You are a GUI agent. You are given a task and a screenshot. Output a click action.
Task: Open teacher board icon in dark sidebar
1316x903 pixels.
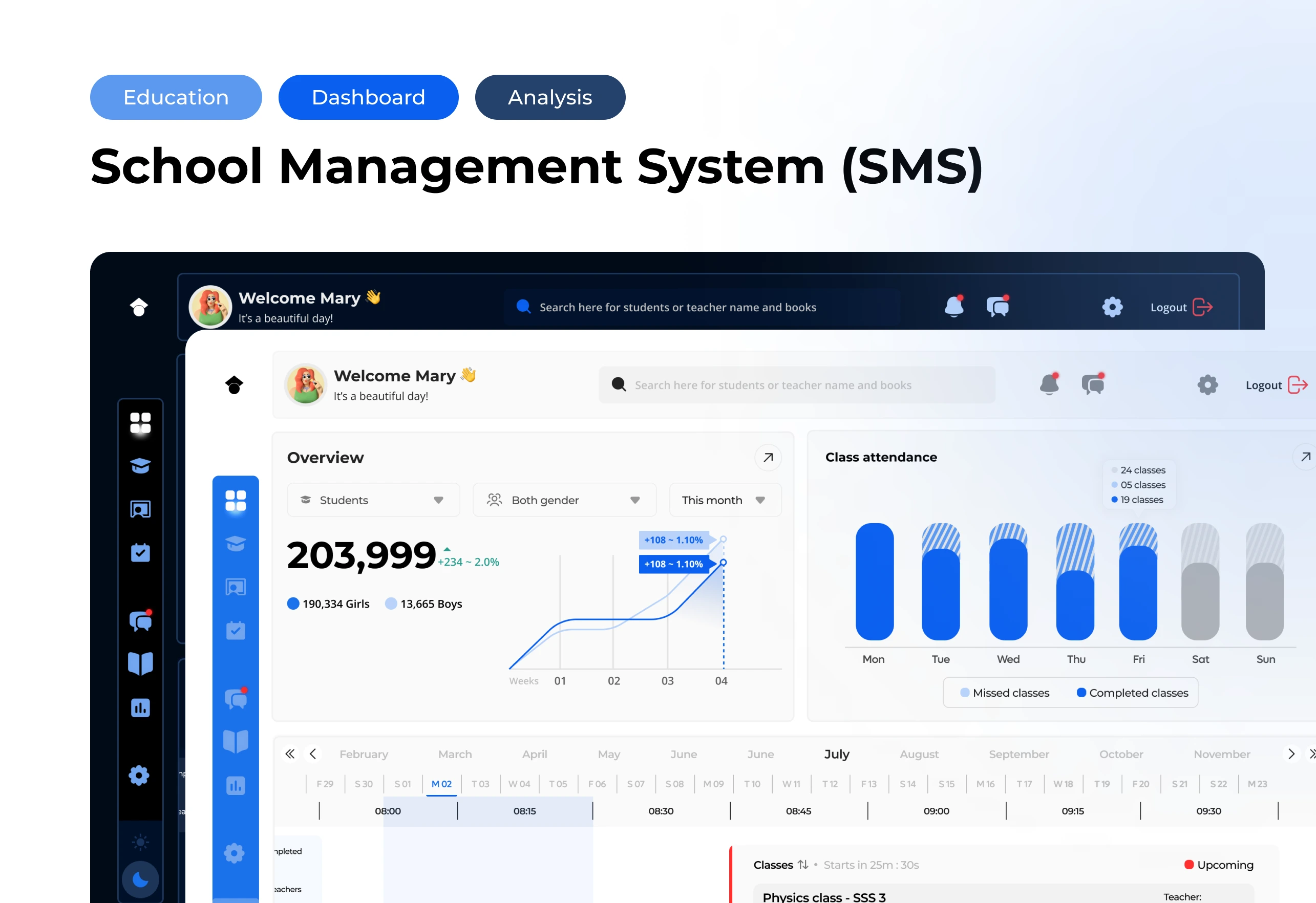[140, 509]
